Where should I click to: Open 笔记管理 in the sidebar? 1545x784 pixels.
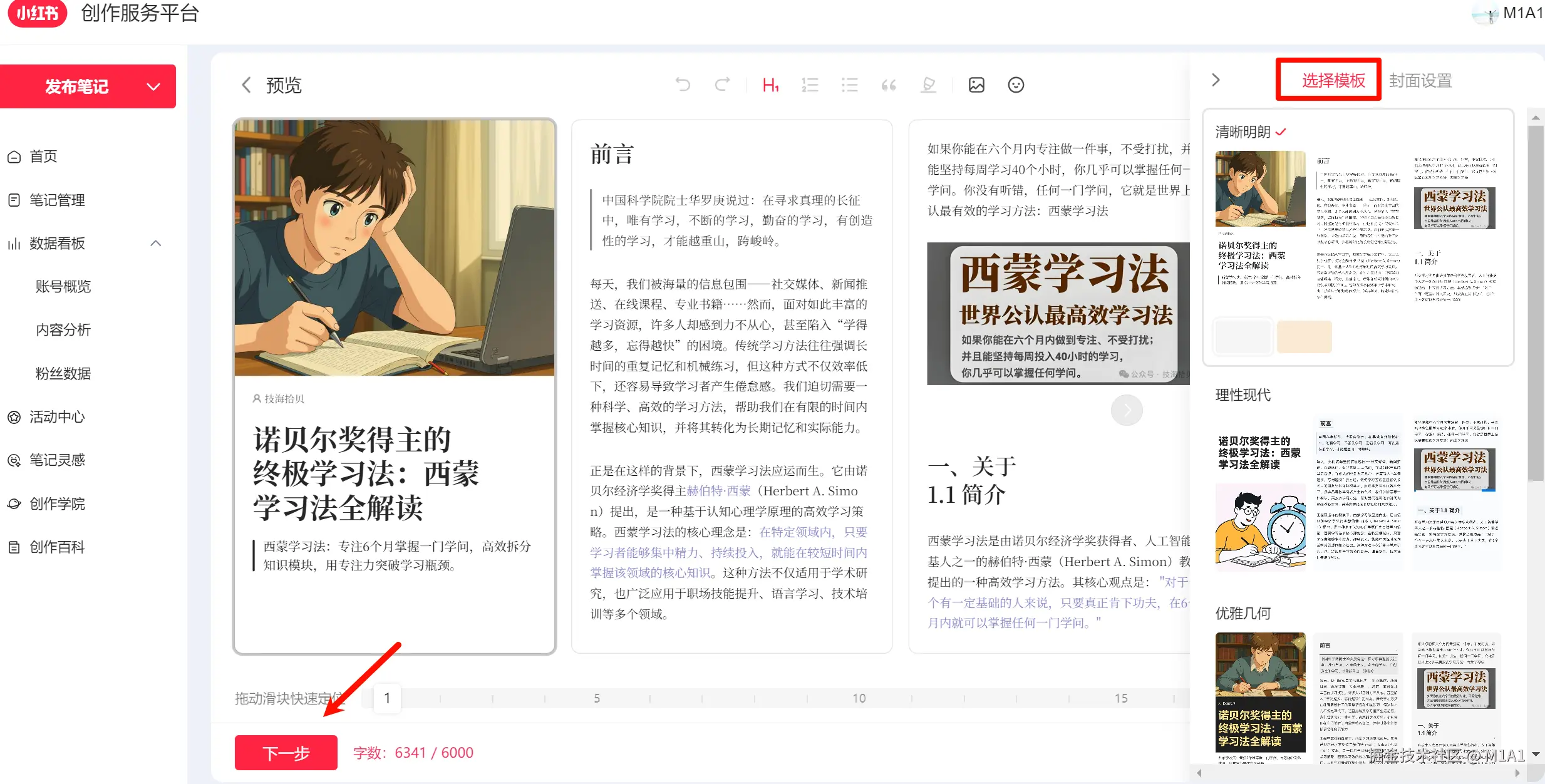pyautogui.click(x=57, y=200)
